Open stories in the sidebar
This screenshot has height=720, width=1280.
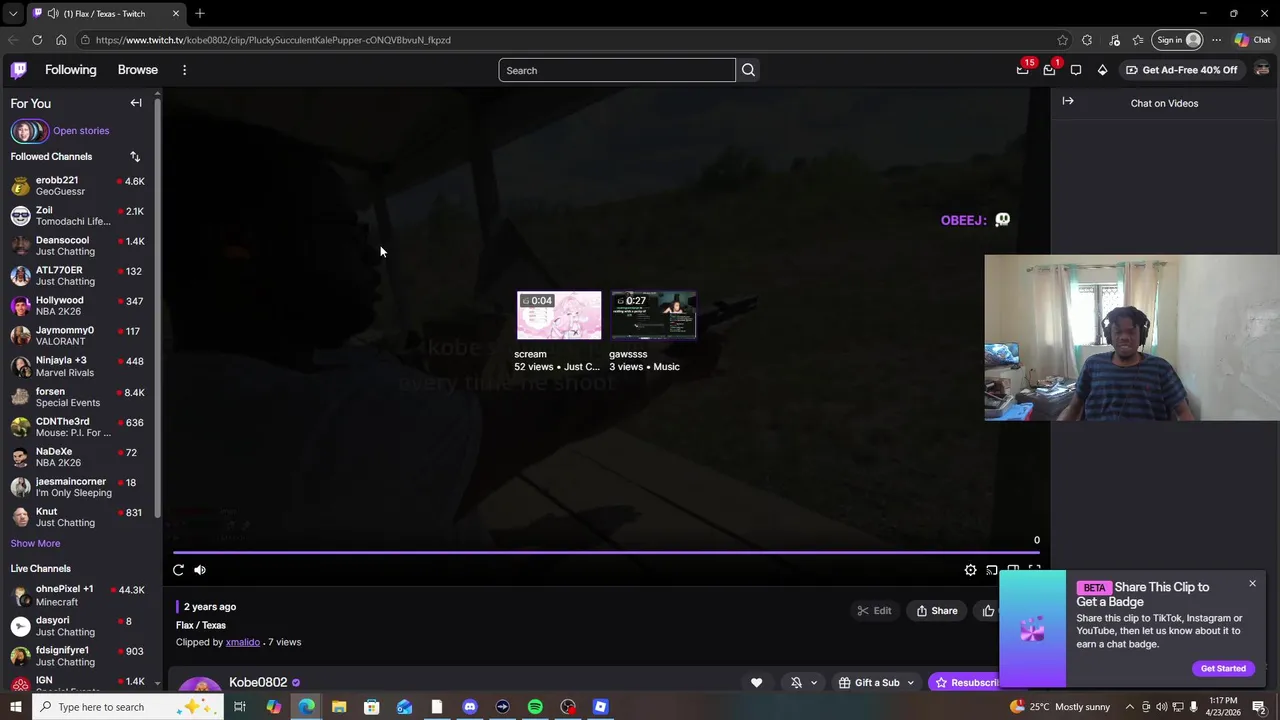click(60, 131)
